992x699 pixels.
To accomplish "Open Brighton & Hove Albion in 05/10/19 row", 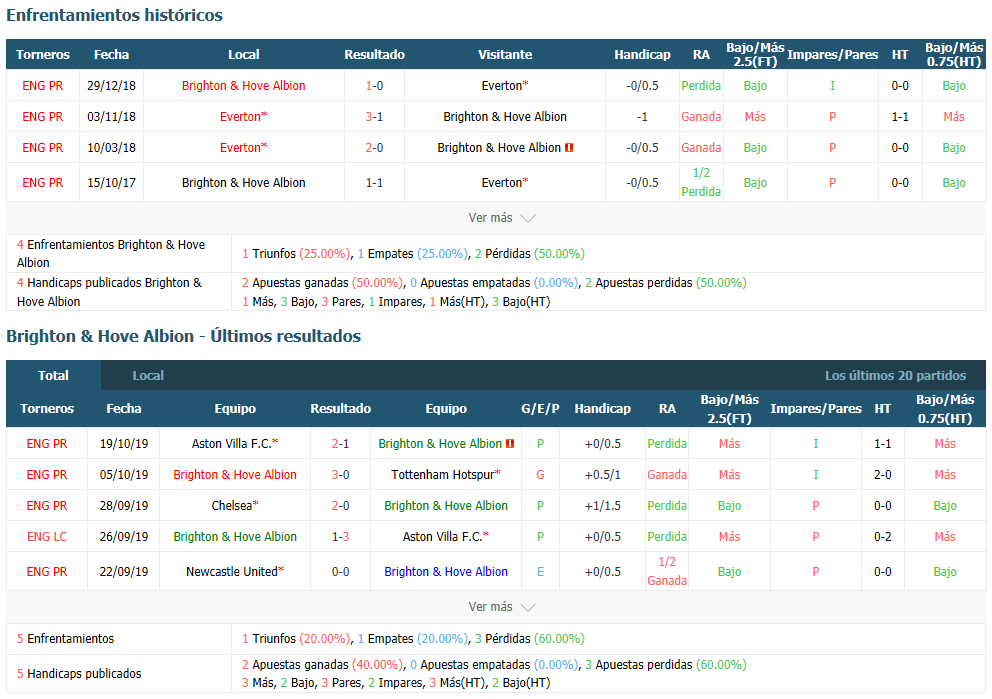I will [x=235, y=474].
